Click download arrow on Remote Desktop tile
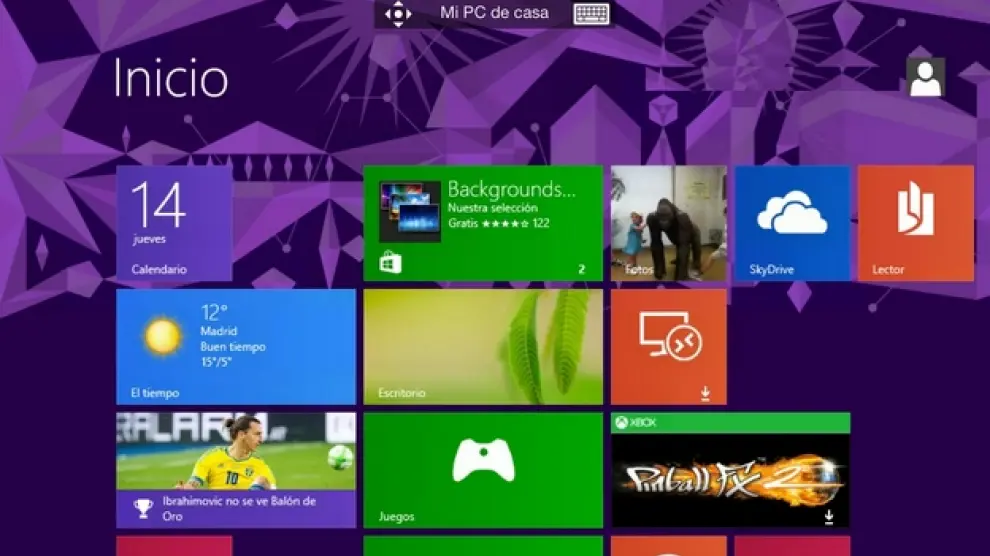 tap(706, 394)
